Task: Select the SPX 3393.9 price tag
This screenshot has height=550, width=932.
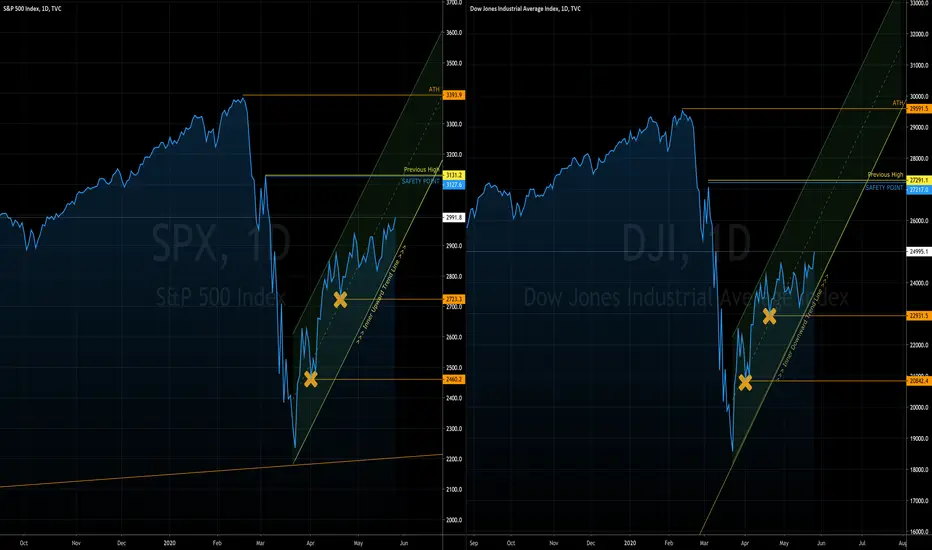Action: click(x=454, y=95)
